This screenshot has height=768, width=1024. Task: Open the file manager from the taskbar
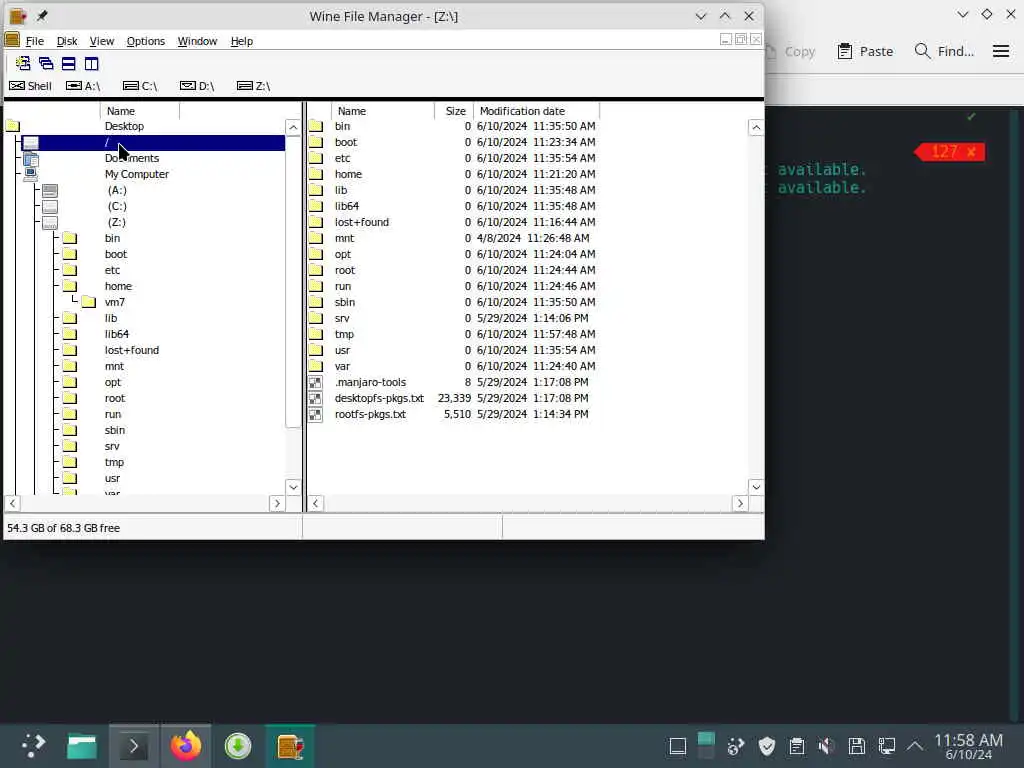82,746
